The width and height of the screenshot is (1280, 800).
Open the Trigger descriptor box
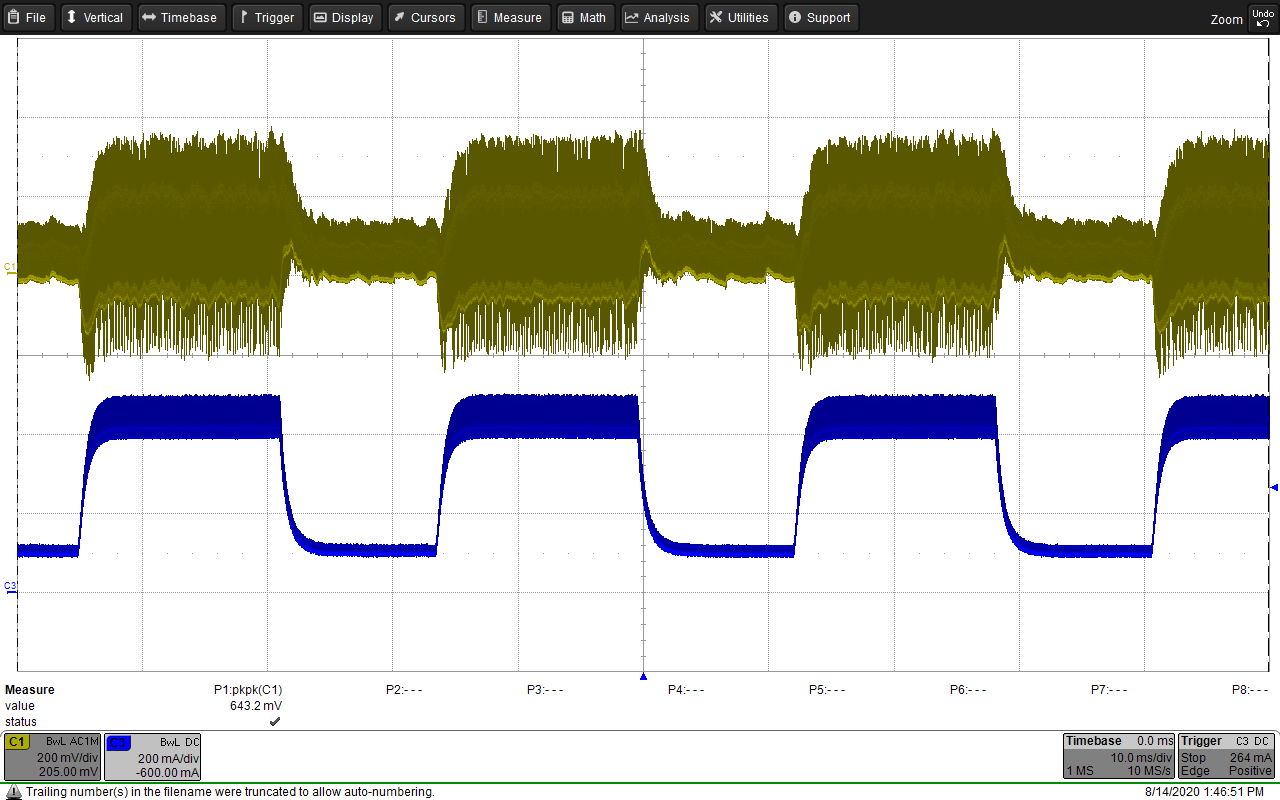coord(1226,756)
